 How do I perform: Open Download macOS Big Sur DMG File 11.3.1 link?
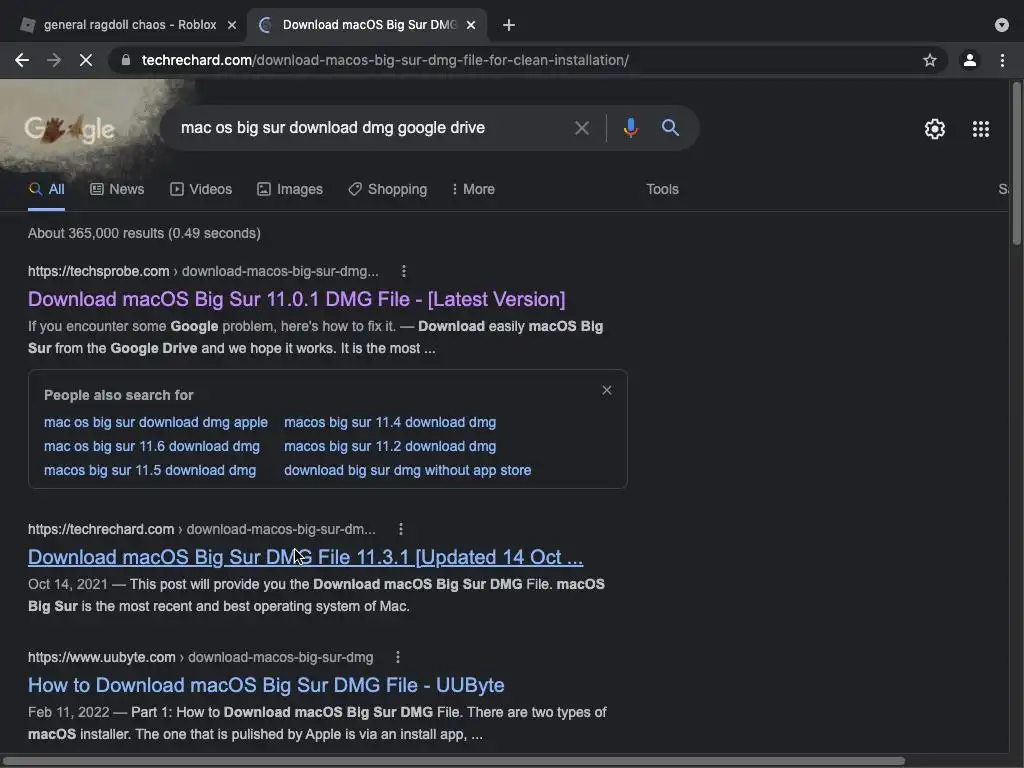305,557
